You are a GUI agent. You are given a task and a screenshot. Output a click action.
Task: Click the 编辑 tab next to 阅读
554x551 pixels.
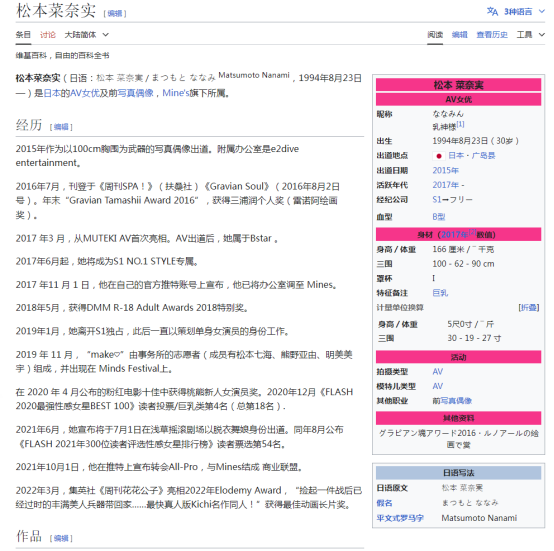[x=459, y=35]
